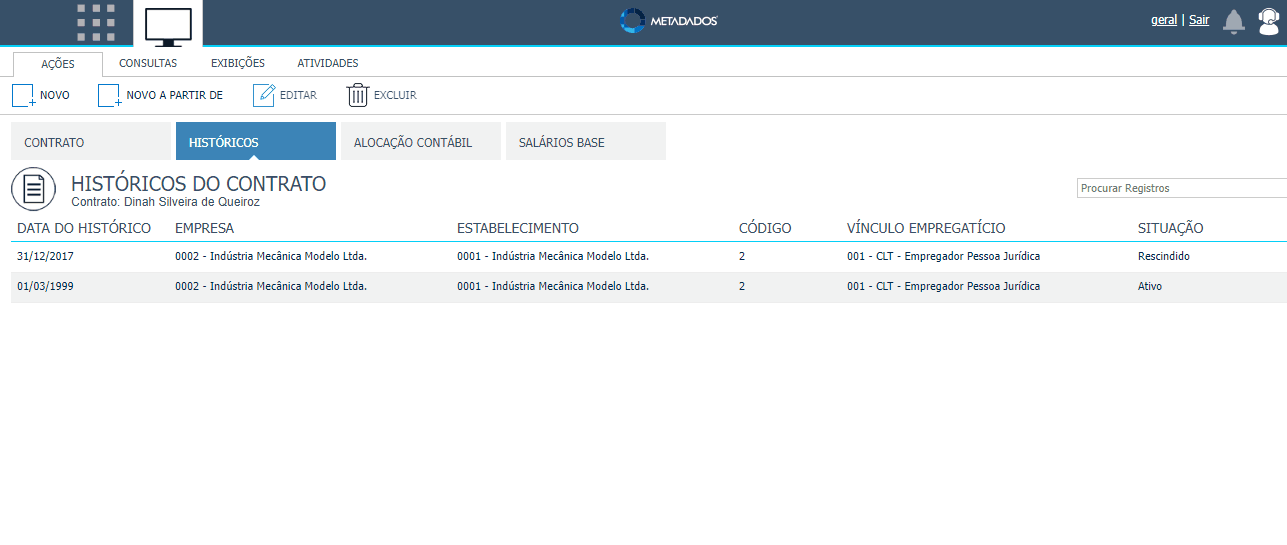Open the Salários Base tab
This screenshot has width=1287, height=545.
586,141
